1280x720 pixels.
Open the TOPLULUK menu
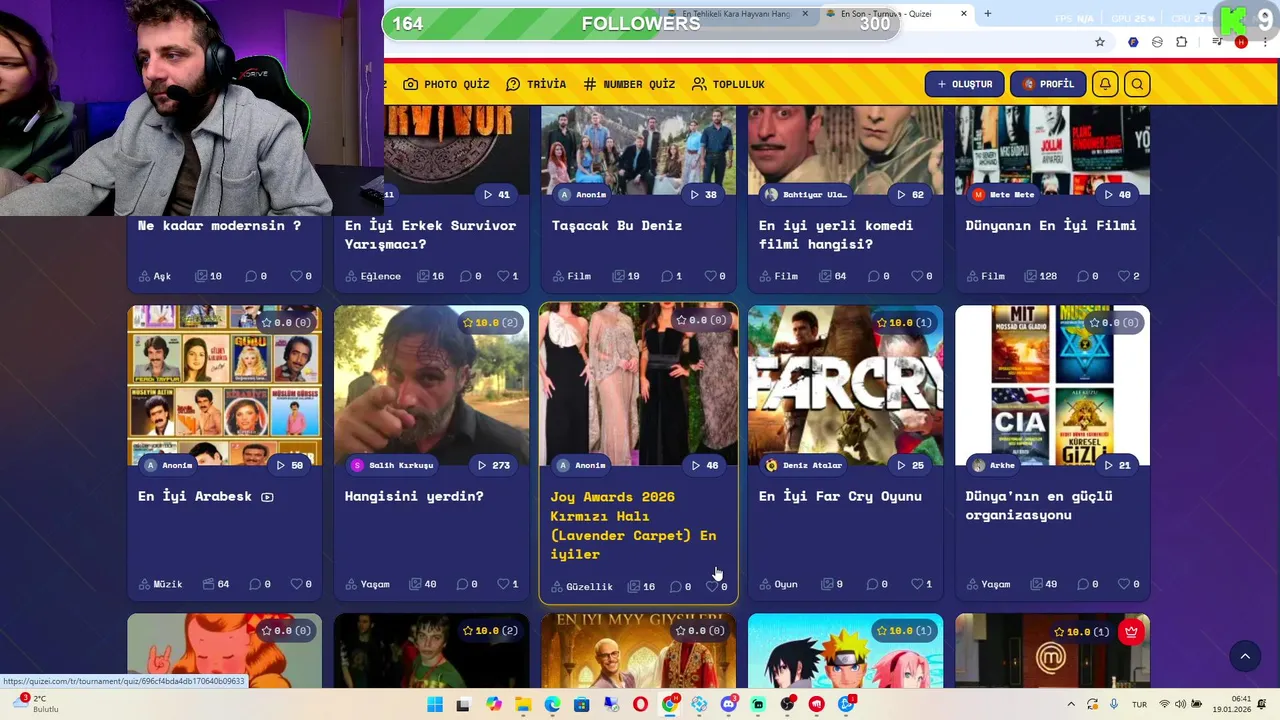pos(728,84)
